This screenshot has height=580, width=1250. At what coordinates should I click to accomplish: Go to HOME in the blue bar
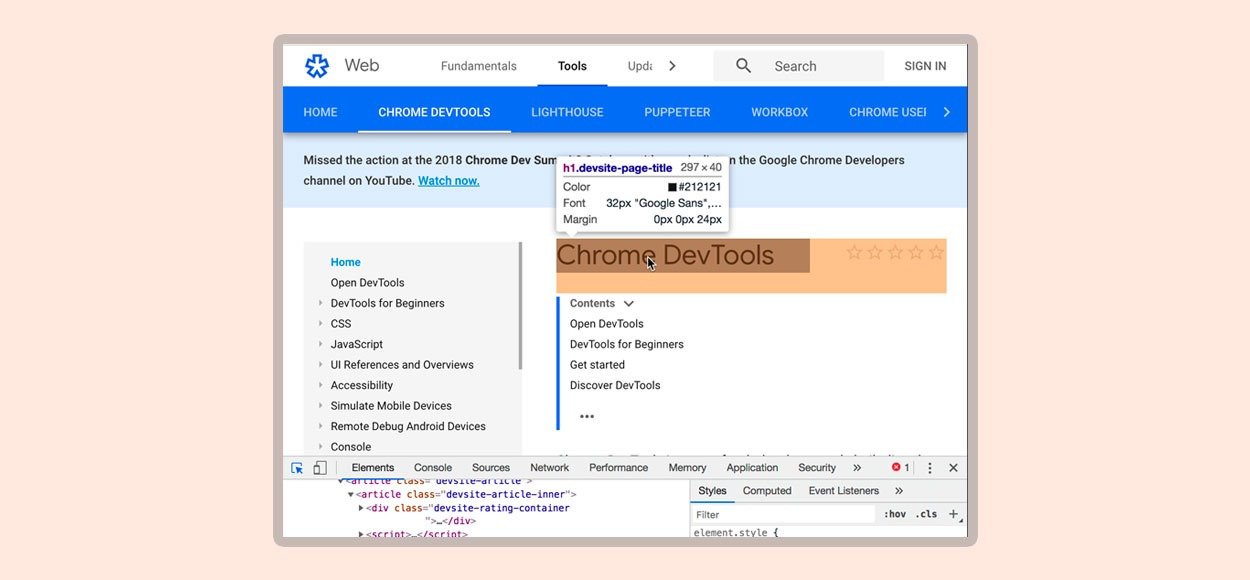coord(320,112)
